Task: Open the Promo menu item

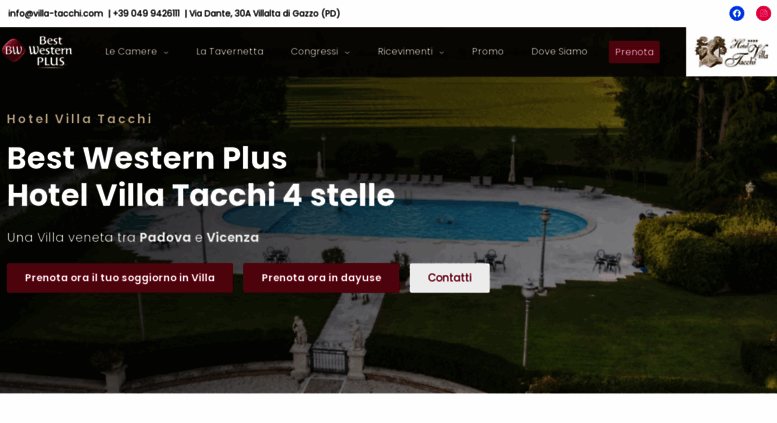Action: coord(488,52)
